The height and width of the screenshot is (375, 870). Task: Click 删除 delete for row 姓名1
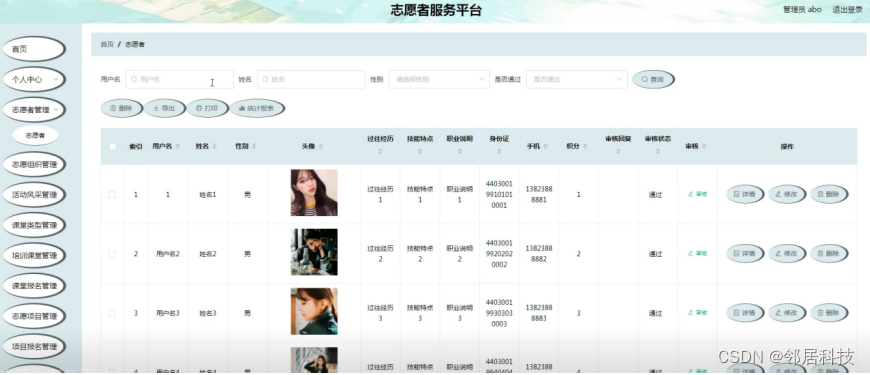pyautogui.click(x=829, y=194)
